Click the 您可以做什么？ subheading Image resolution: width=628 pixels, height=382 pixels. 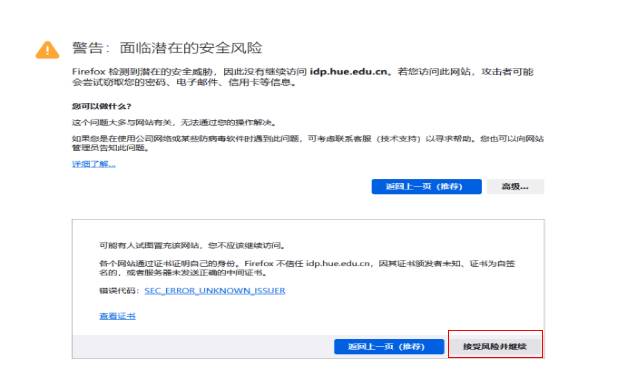(x=102, y=107)
